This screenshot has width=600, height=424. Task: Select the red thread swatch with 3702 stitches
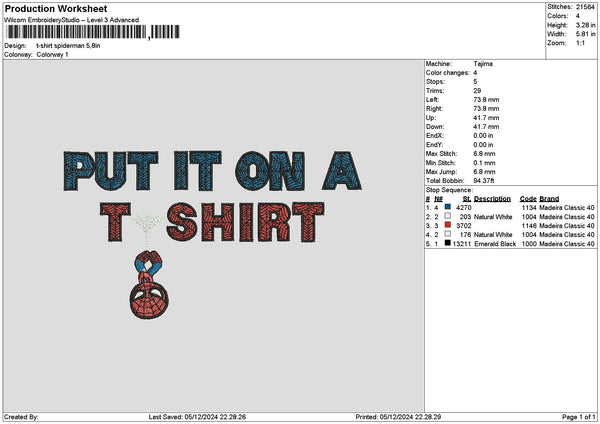pos(448,225)
